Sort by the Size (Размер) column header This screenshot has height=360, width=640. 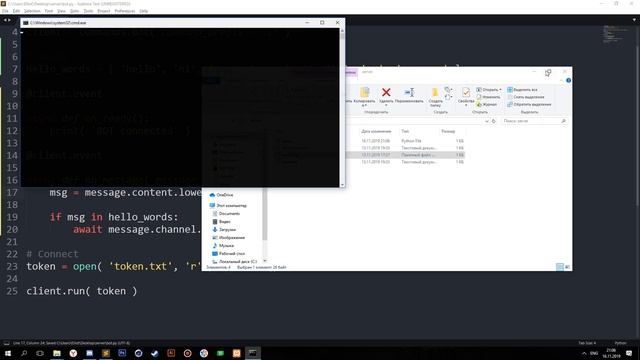click(x=448, y=131)
